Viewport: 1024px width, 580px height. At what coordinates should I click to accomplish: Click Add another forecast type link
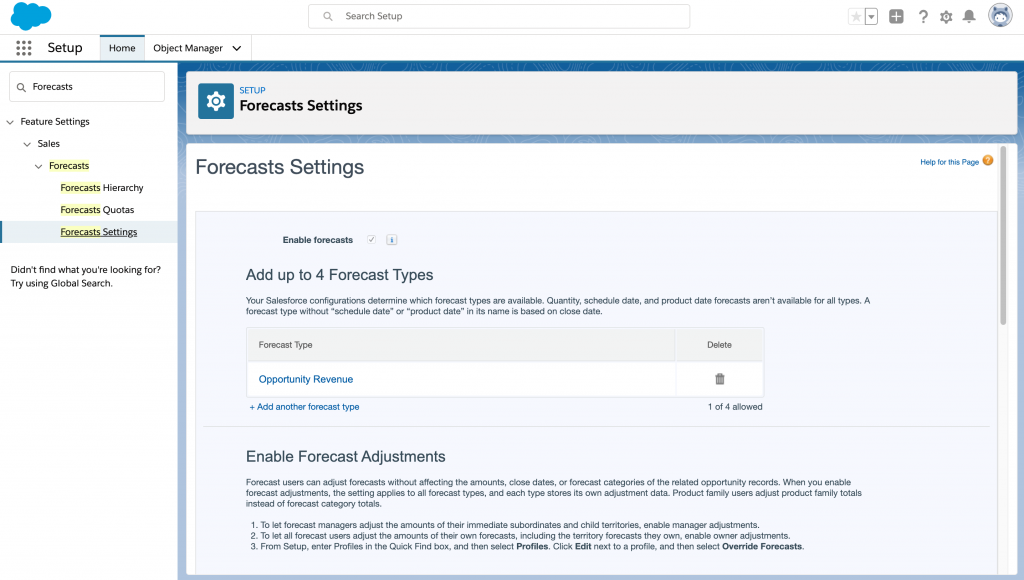(304, 407)
